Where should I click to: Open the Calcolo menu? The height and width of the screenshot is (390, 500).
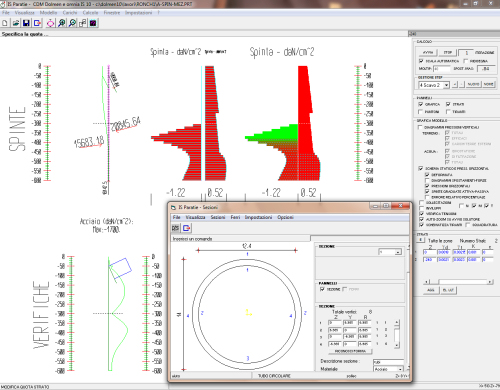click(x=90, y=13)
